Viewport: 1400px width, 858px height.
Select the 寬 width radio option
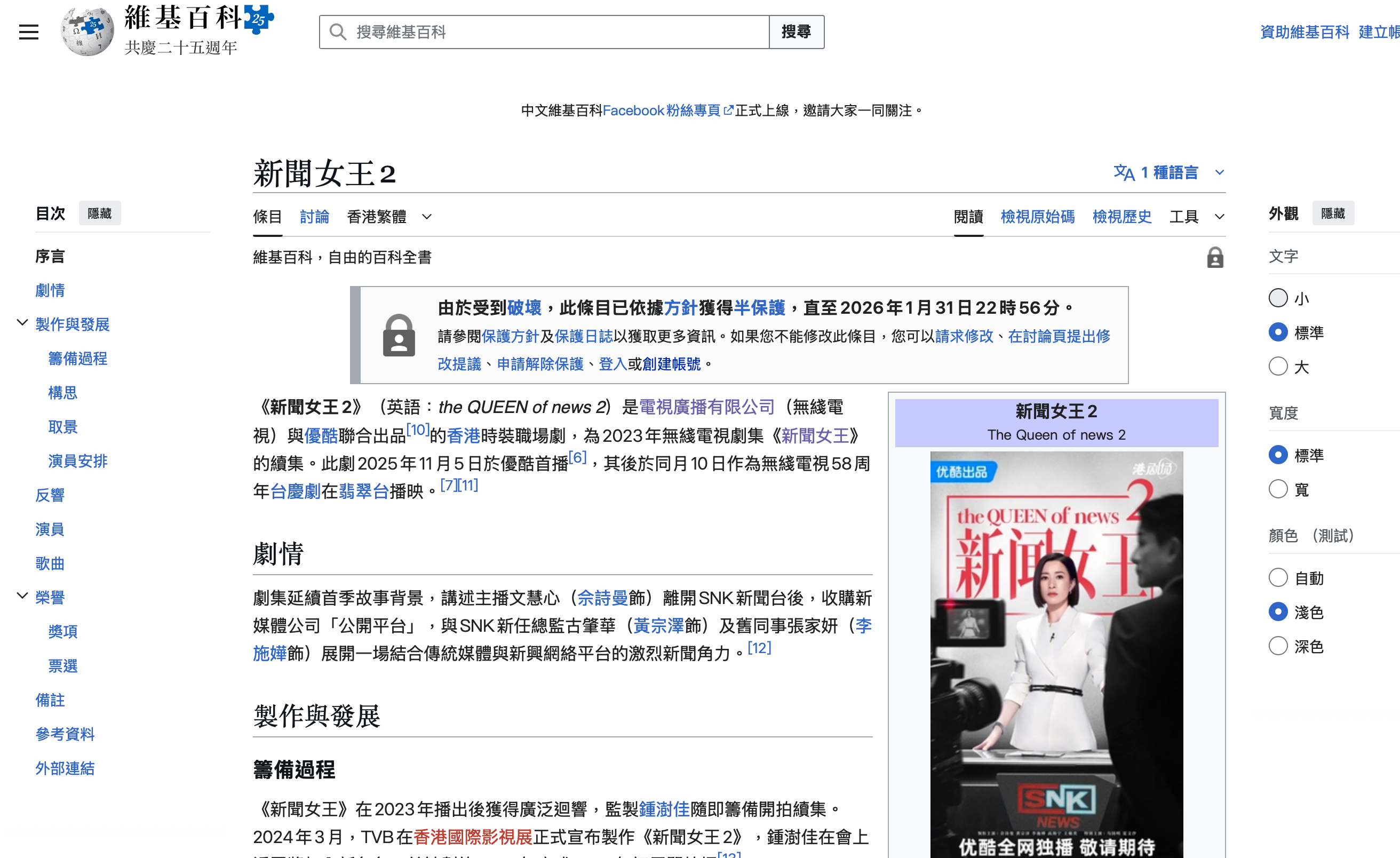(x=1278, y=489)
